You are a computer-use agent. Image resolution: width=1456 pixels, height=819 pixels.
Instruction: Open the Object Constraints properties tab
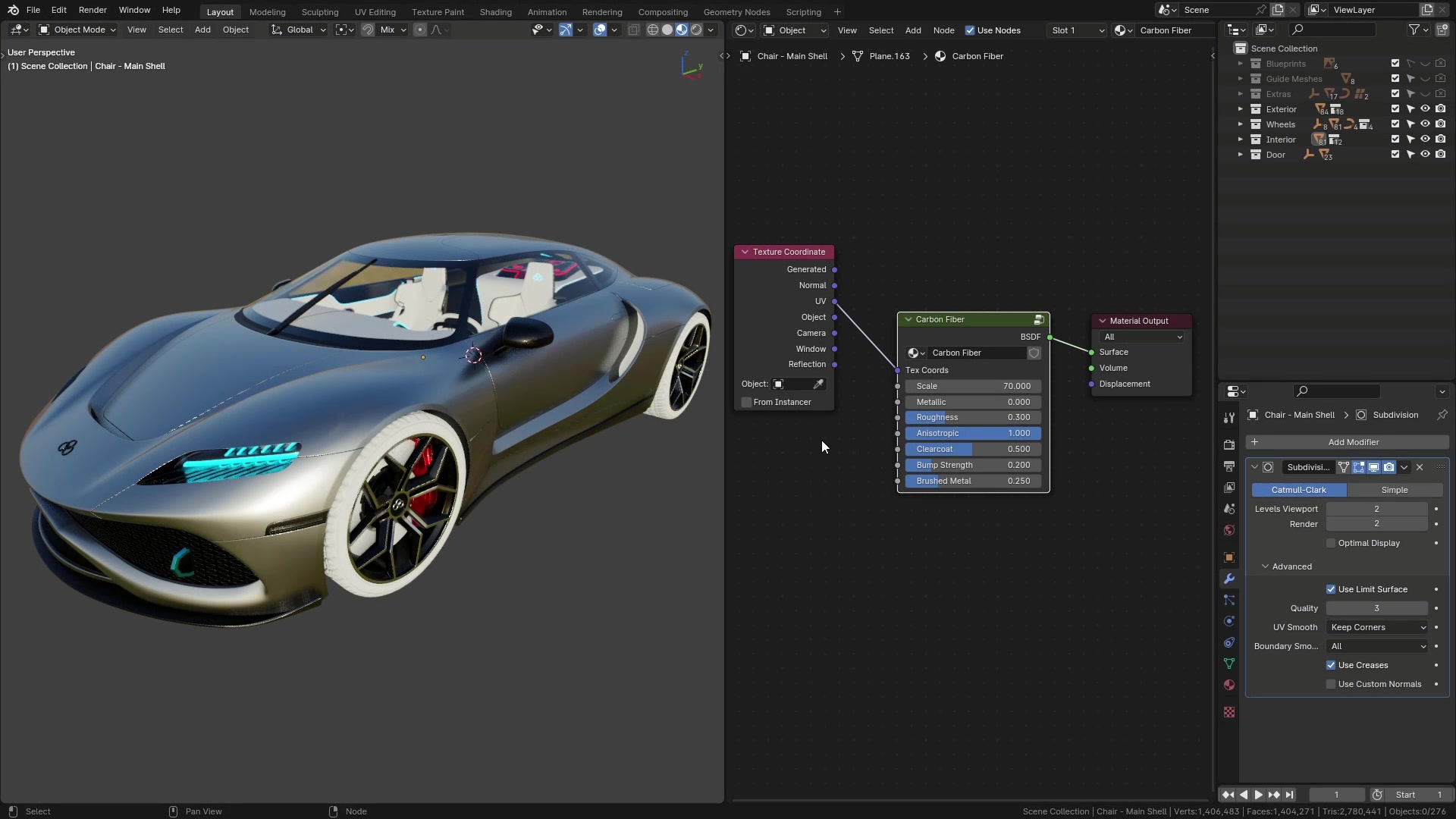pos(1229,642)
